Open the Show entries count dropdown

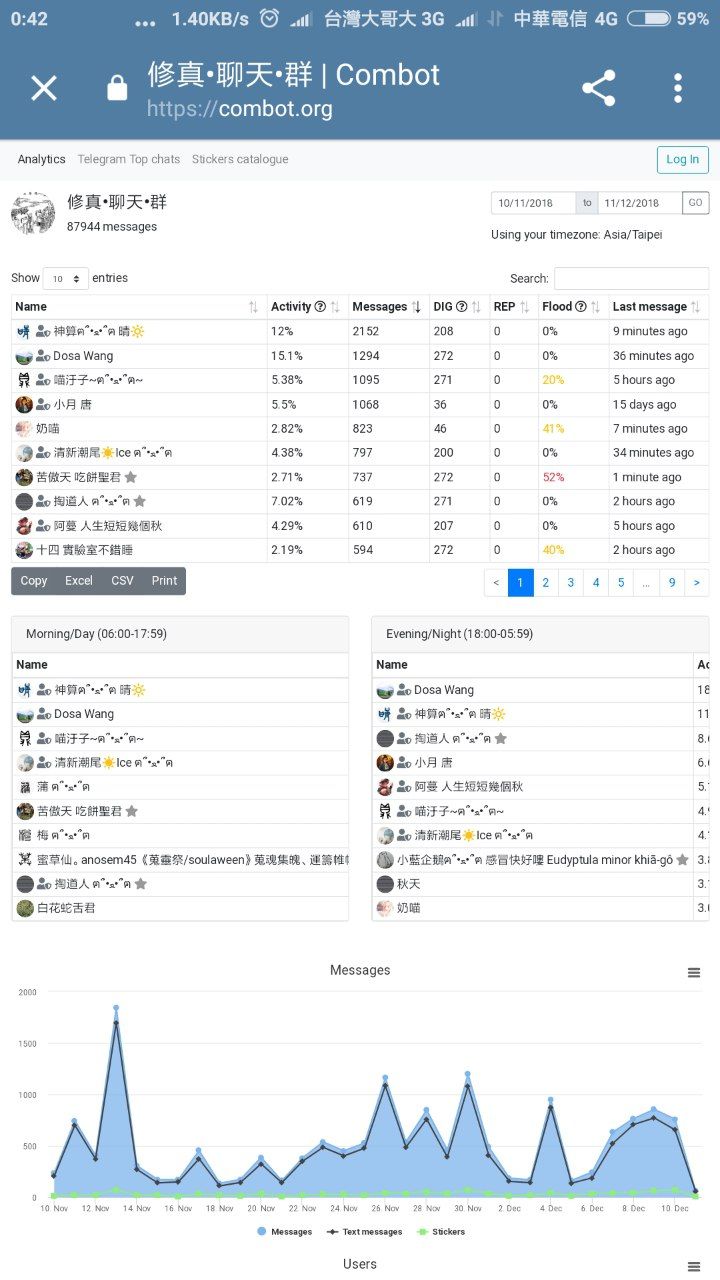[66, 279]
